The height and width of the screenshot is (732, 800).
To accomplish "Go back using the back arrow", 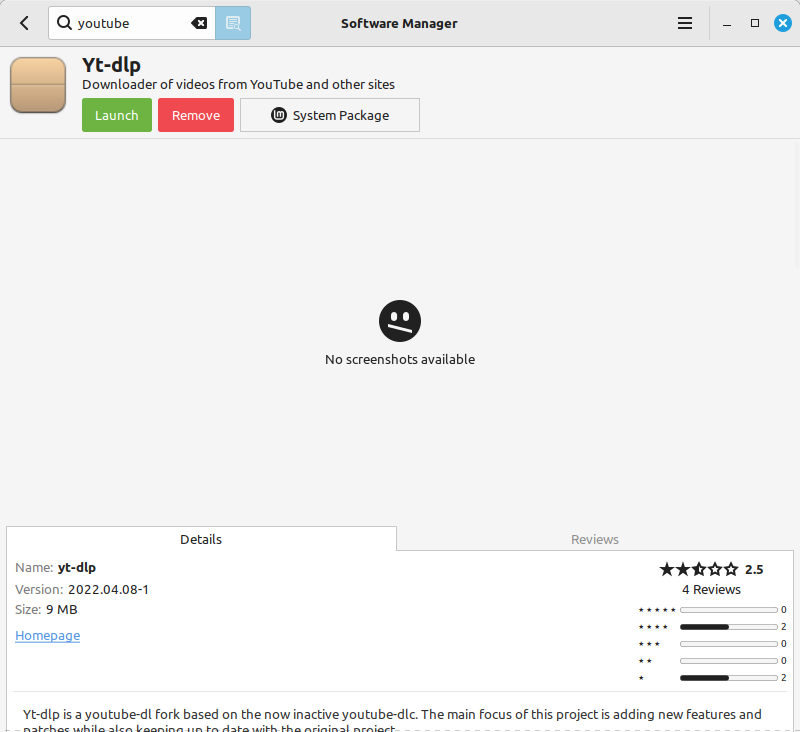I will click(24, 23).
